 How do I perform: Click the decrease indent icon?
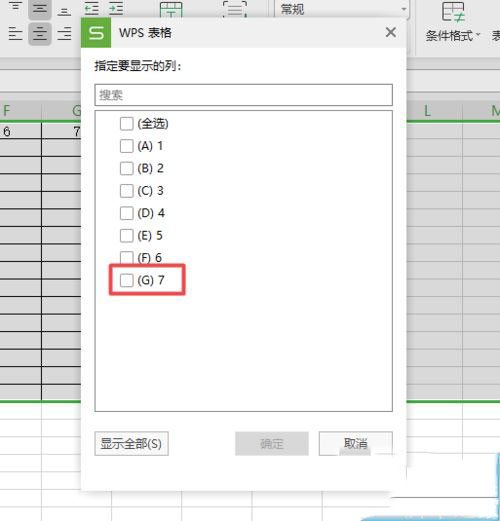[91, 8]
